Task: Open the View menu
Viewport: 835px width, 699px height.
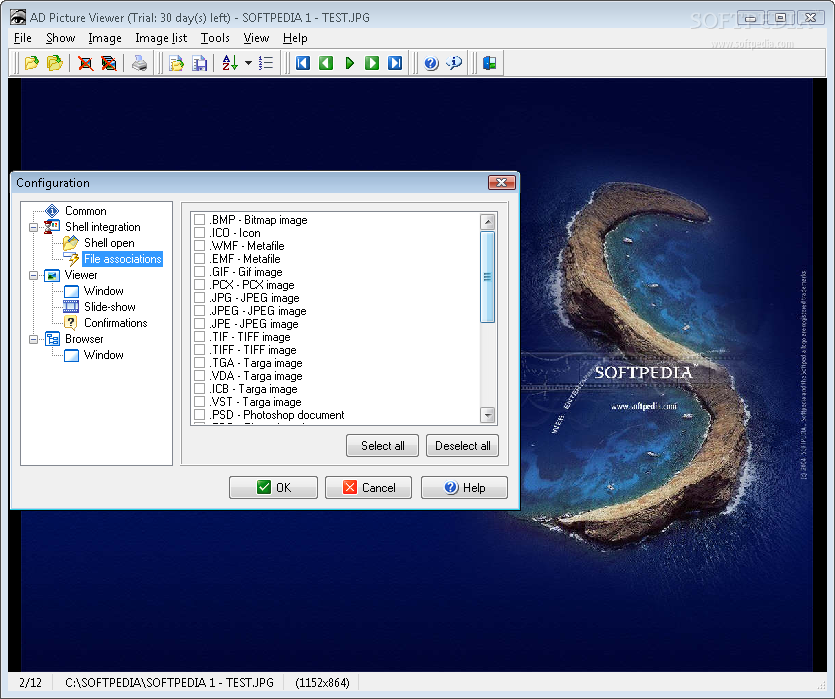Action: pyautogui.click(x=256, y=38)
